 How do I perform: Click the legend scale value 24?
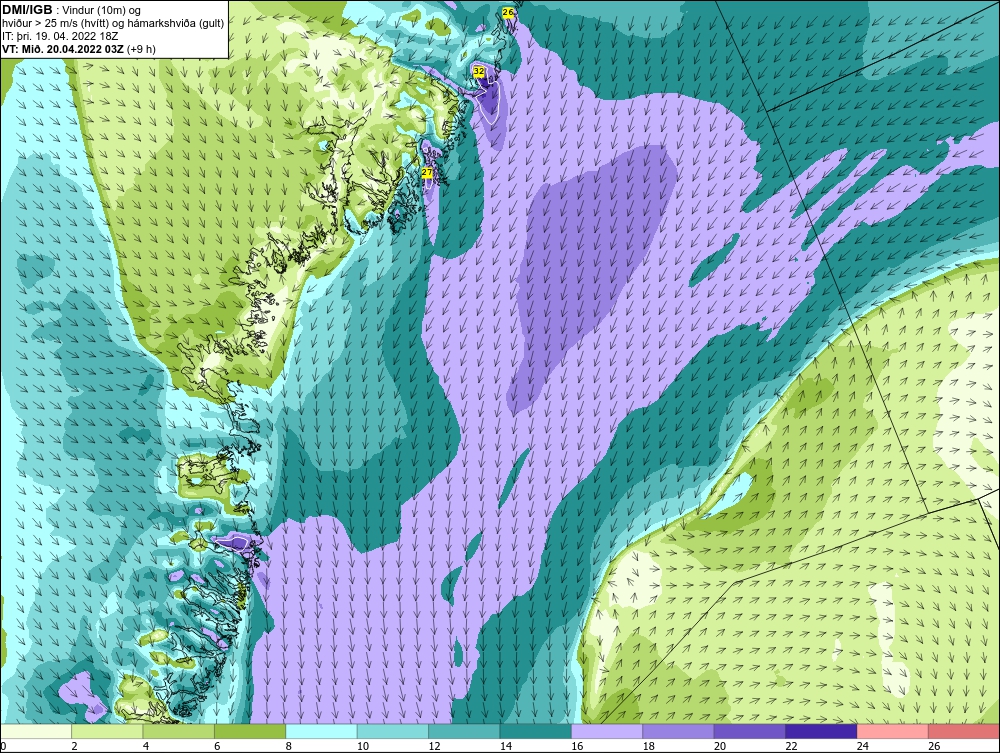[x=863, y=746]
